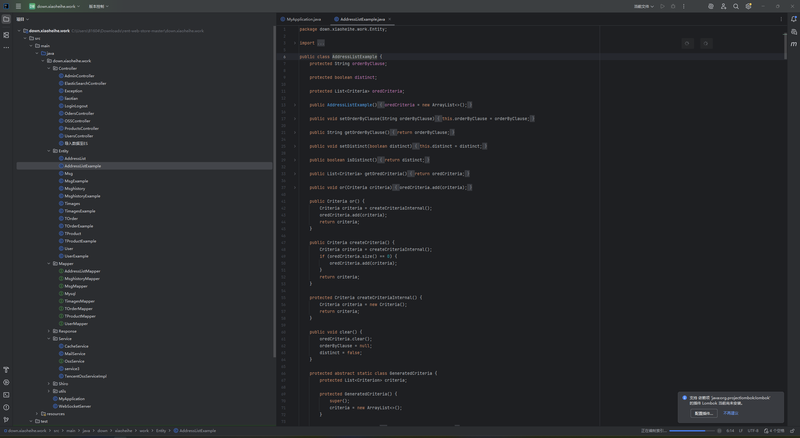Click the don't suggest link in notification

point(731,413)
